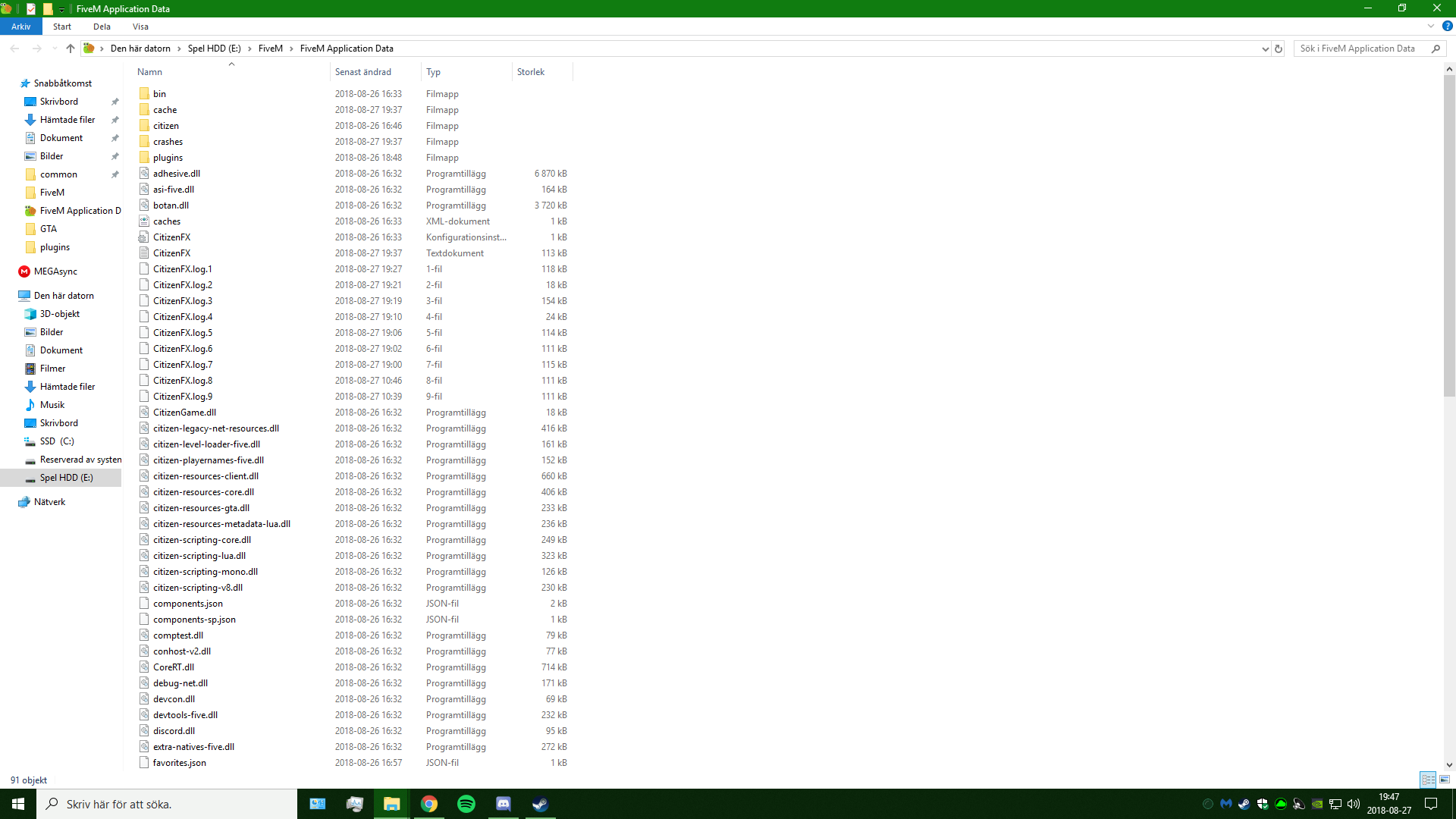
Task: Click the Arkiv menu item
Action: tap(20, 26)
